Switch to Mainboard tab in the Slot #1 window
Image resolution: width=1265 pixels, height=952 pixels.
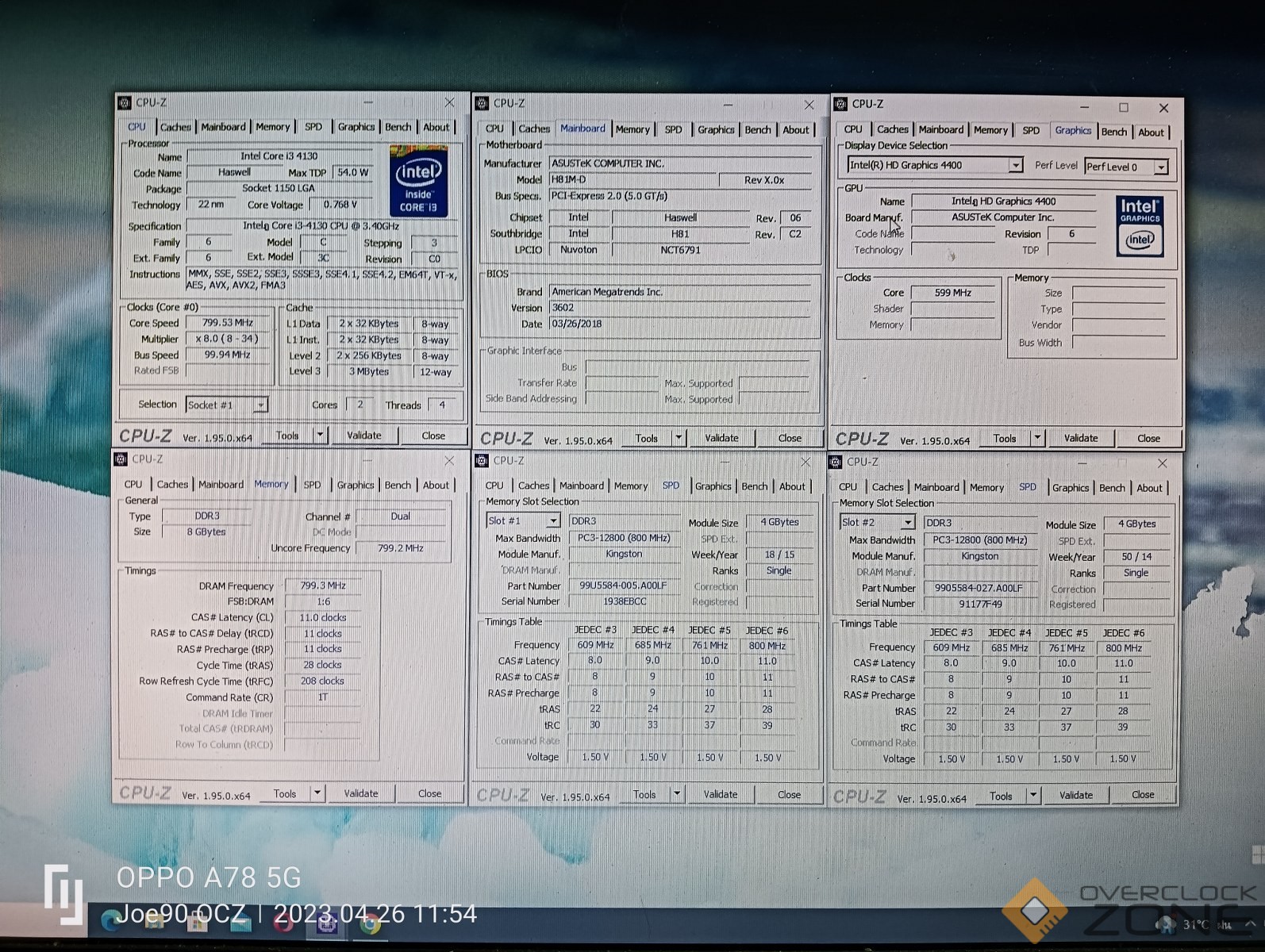point(581,486)
